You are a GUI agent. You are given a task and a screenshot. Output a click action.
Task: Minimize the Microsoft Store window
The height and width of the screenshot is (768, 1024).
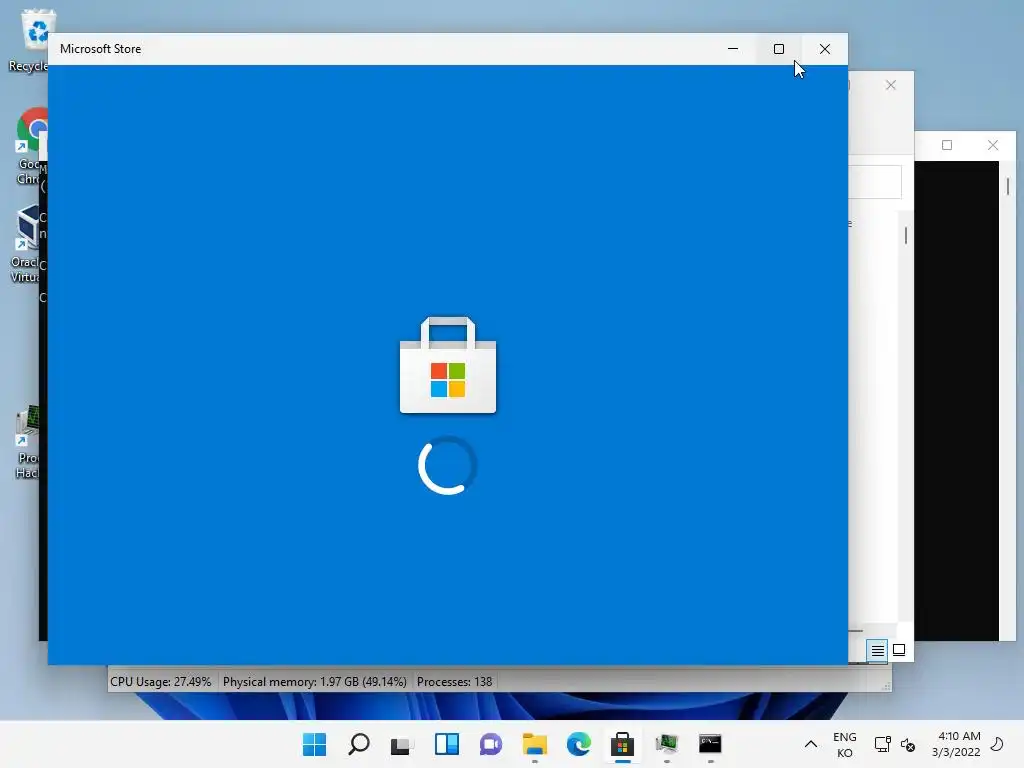733,49
